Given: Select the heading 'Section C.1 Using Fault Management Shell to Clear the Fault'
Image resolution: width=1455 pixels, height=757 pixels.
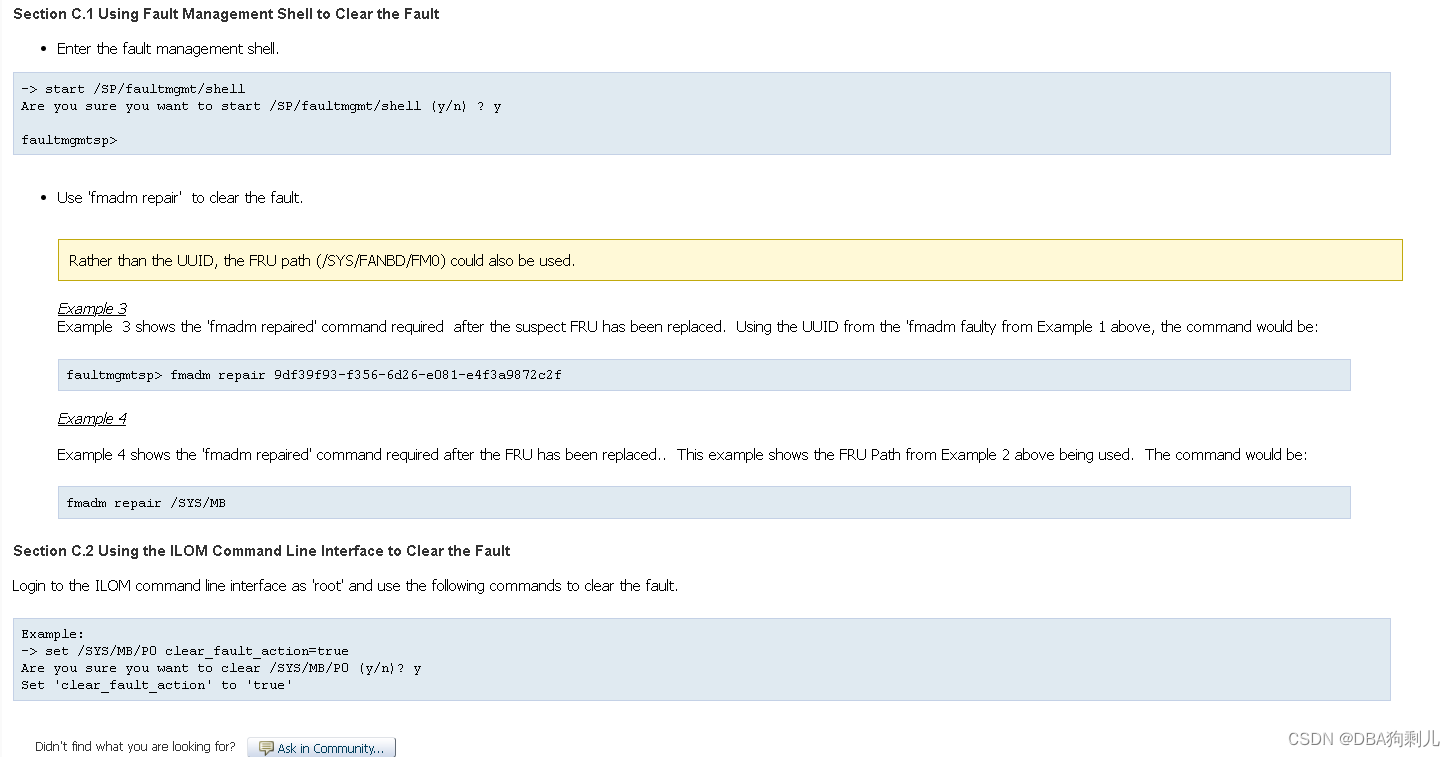Looking at the screenshot, I should click(226, 14).
